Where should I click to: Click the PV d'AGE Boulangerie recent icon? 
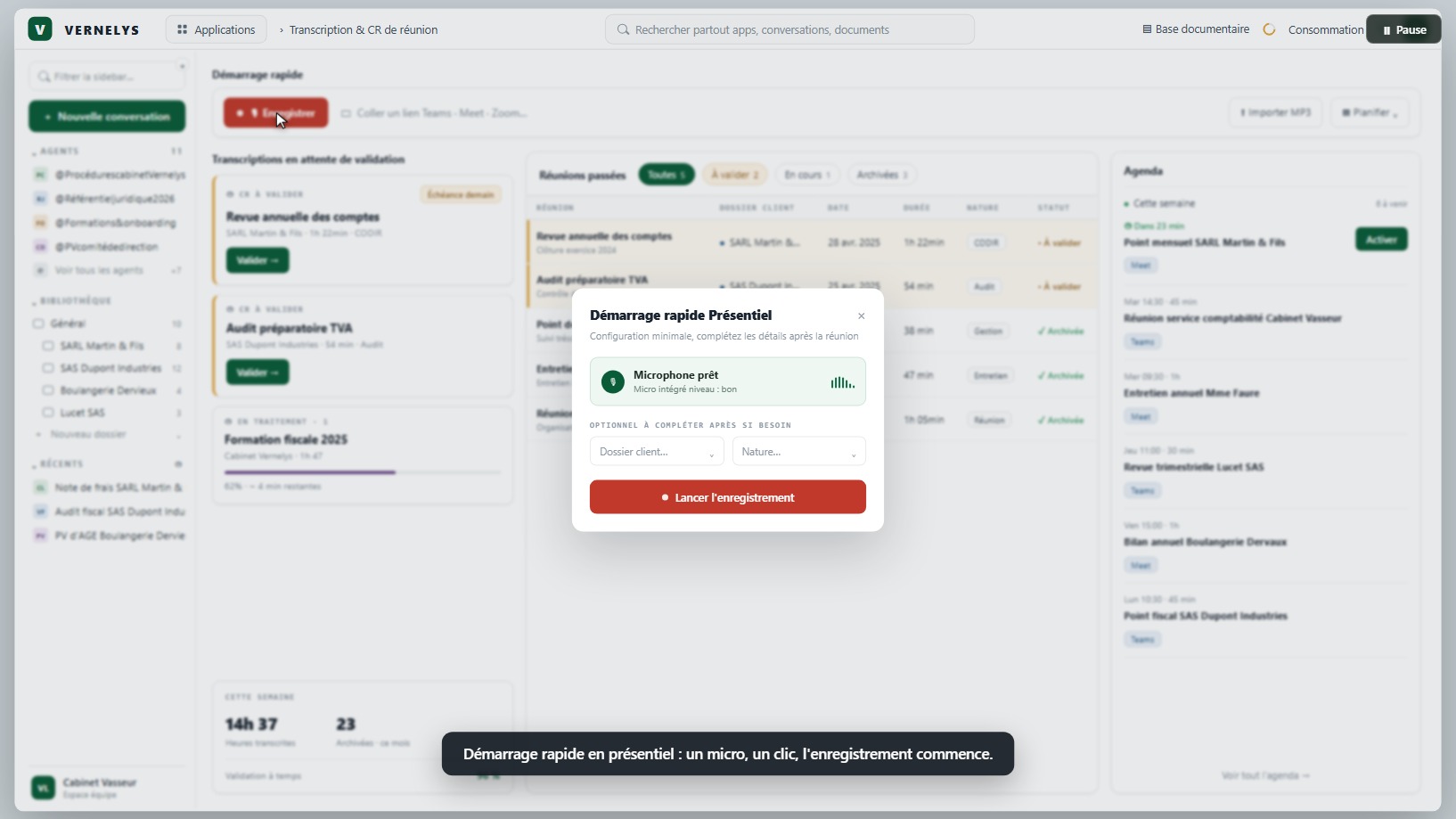pos(40,536)
